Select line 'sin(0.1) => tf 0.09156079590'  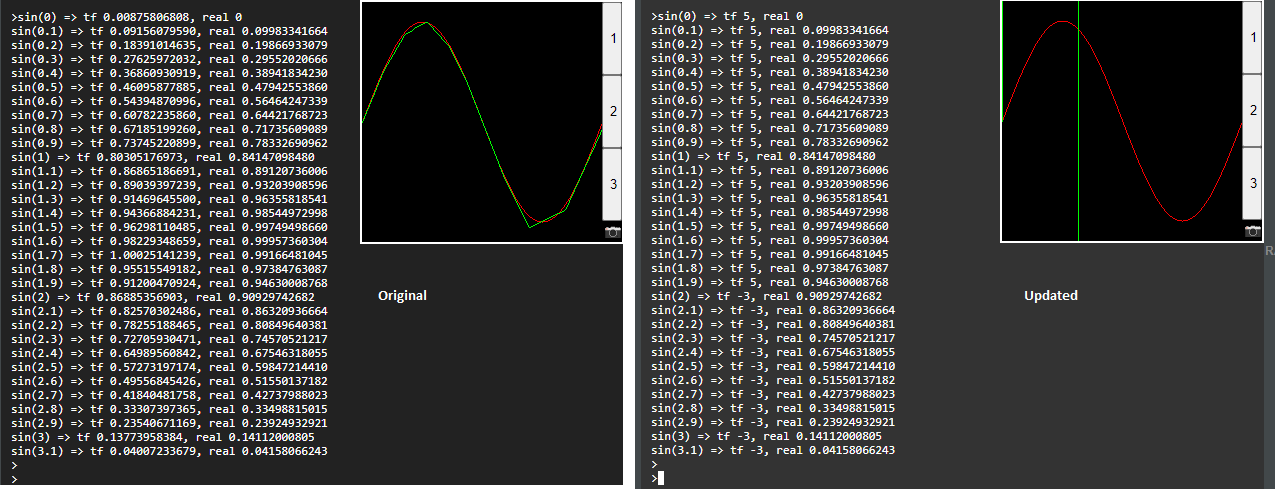[170, 31]
